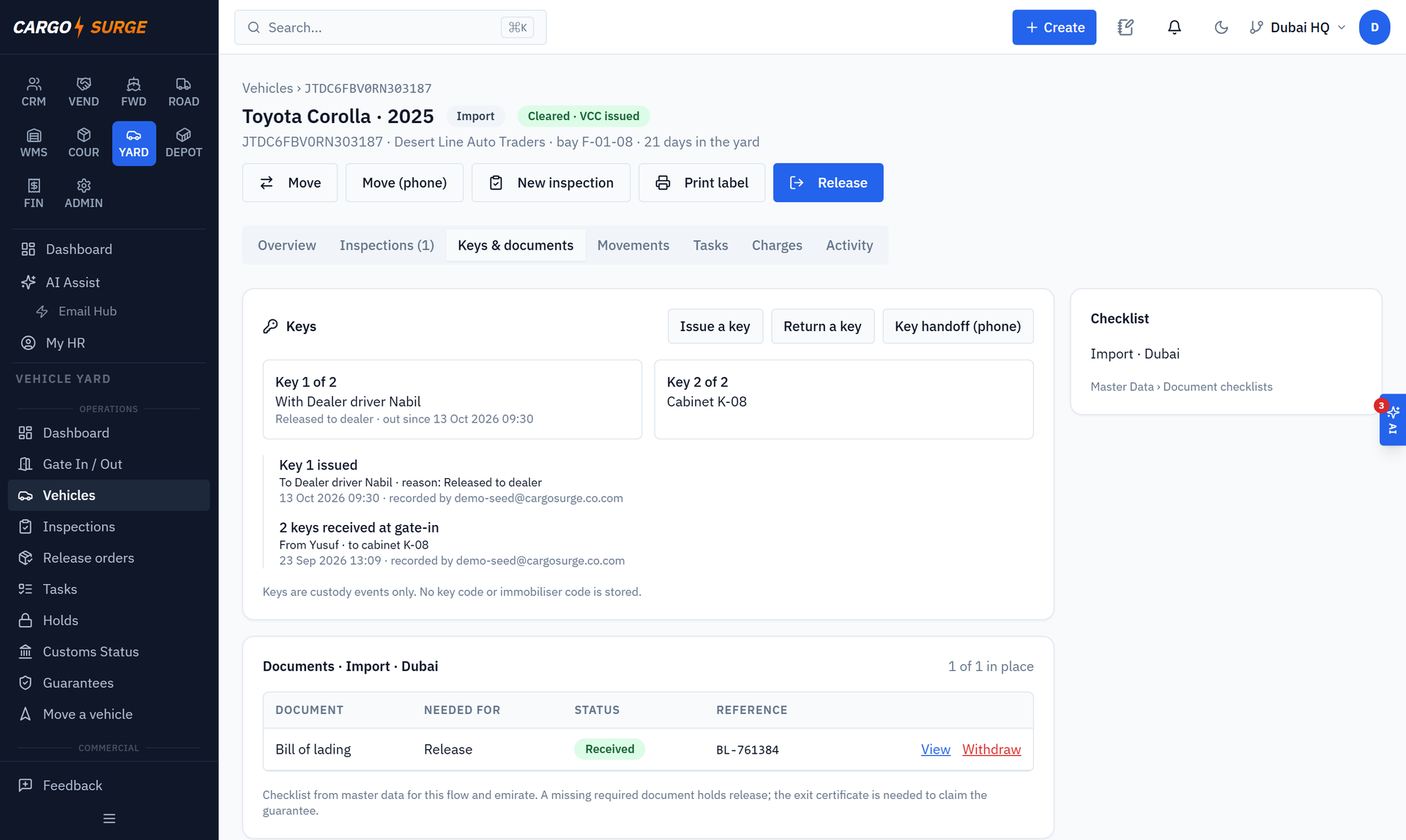Screen dimensions: 1406x840
Task: Open the Charges tab
Action: (x=777, y=245)
